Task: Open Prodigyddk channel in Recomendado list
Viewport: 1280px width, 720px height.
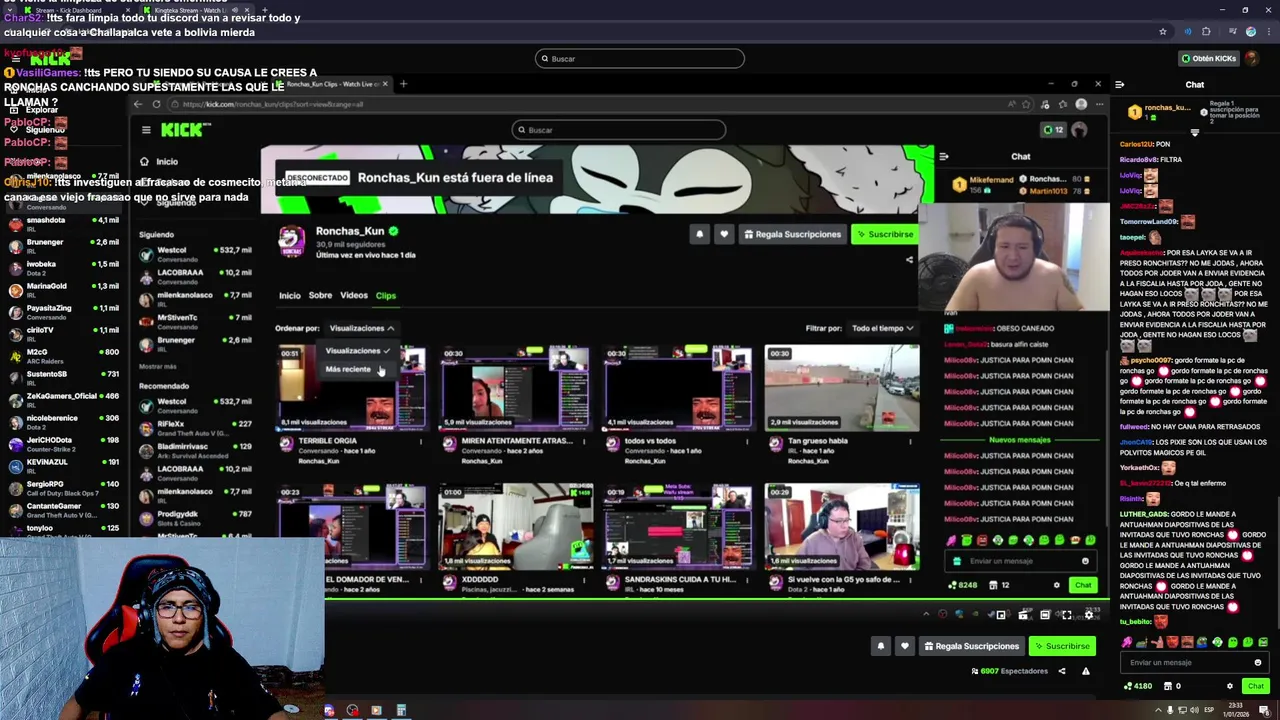Action: click(x=195, y=518)
